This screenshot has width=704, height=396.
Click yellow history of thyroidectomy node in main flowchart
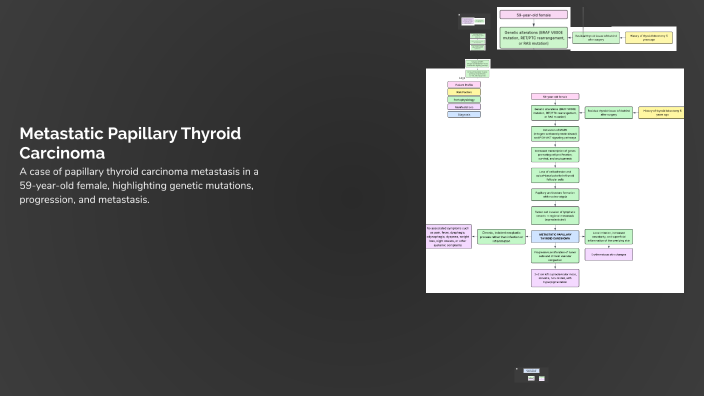[661, 112]
